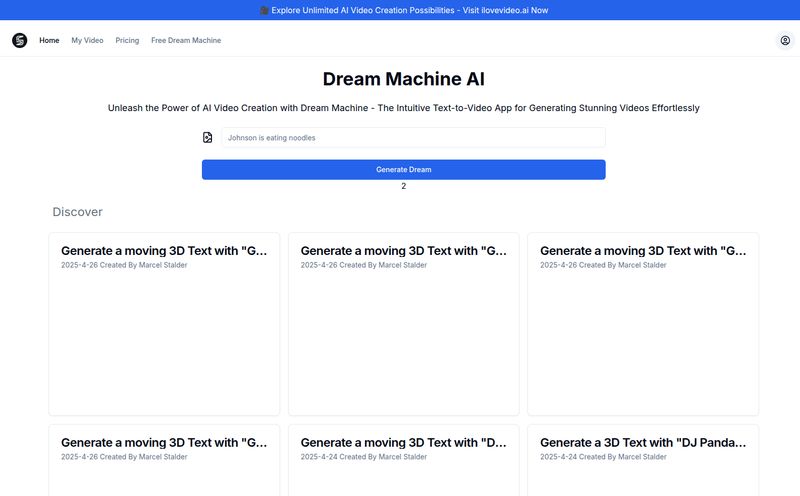Open the My Video page

click(x=87, y=40)
